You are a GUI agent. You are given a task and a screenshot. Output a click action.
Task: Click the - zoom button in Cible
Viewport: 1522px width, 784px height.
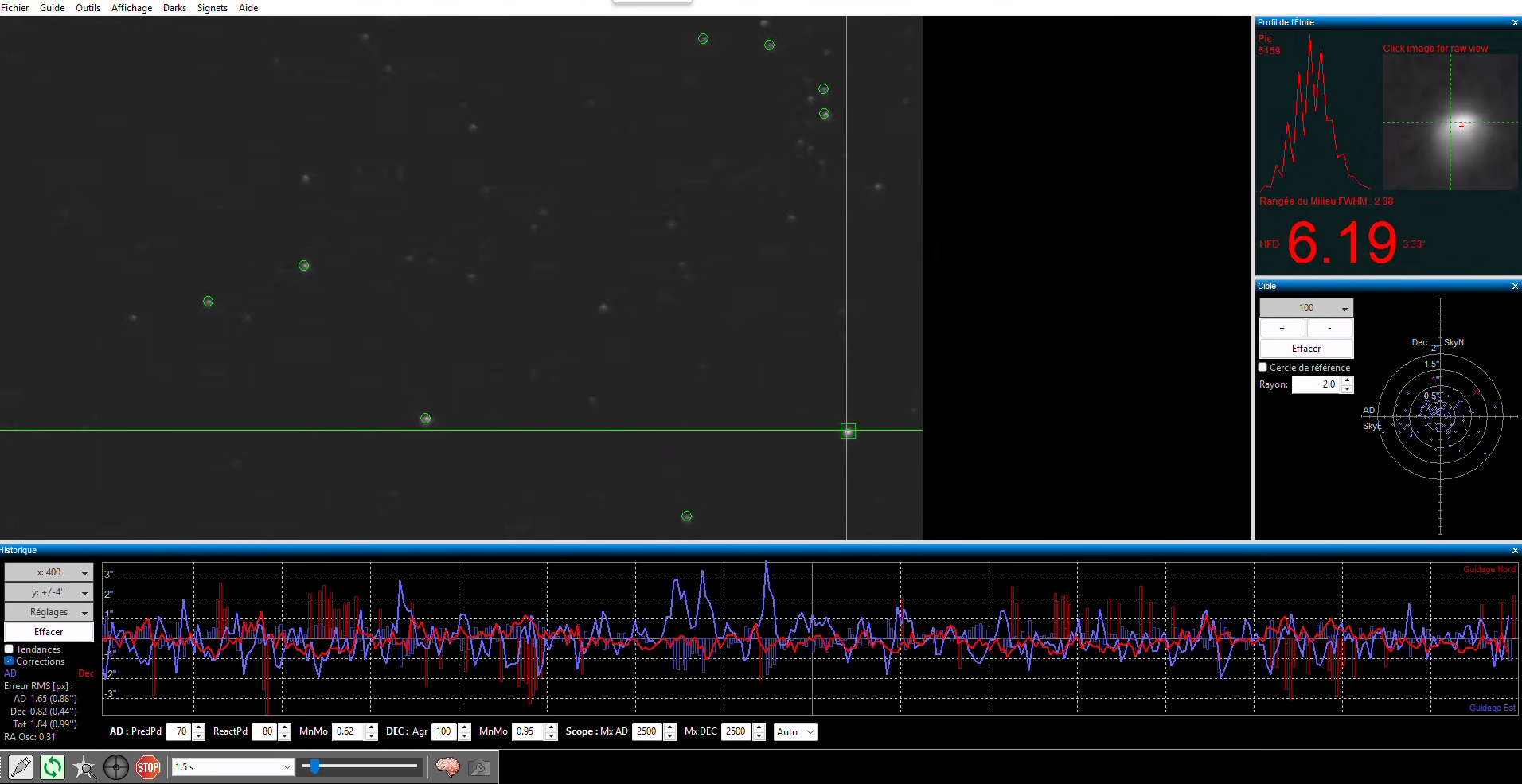coord(1330,328)
